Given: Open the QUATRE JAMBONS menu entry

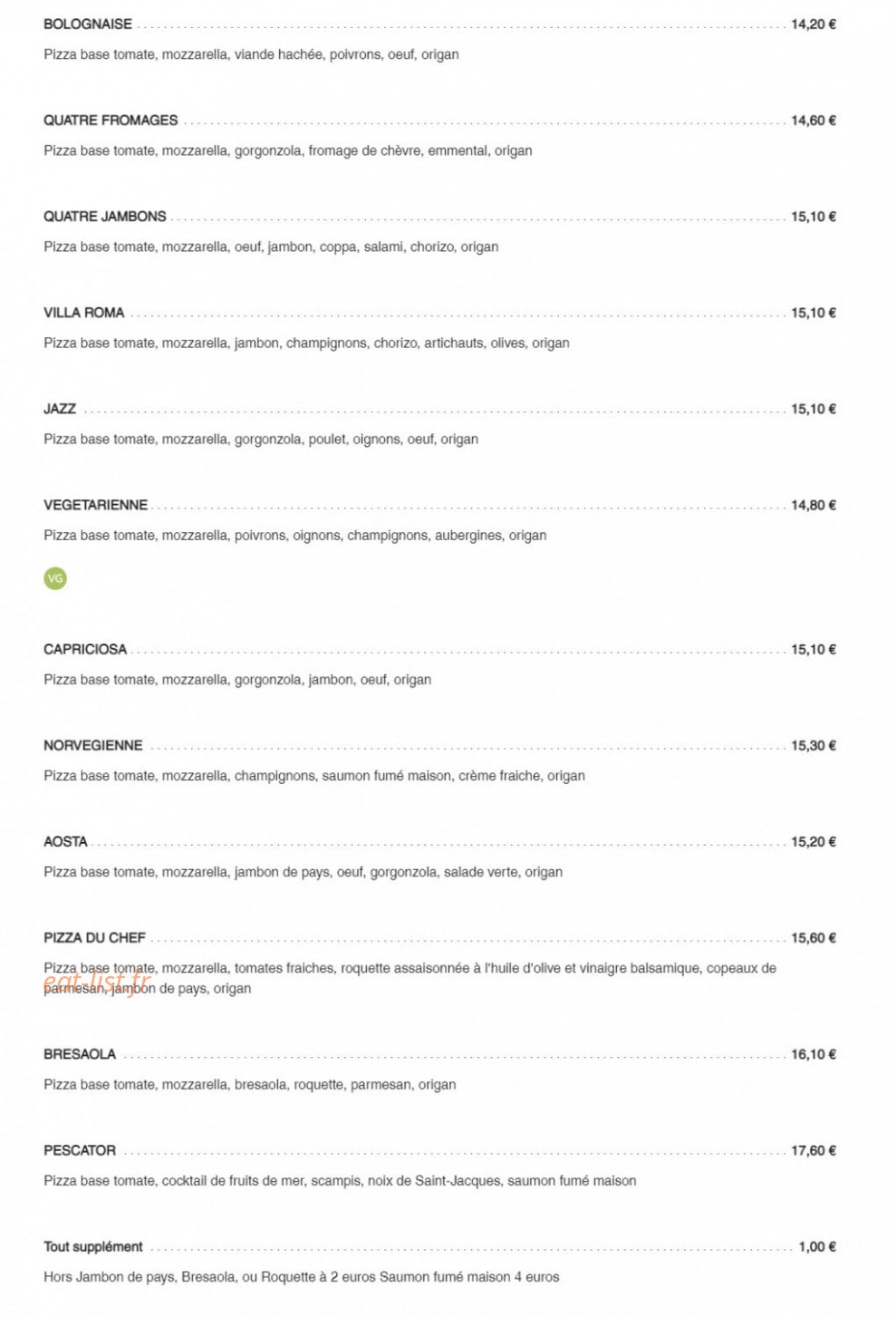Looking at the screenshot, I should 105,217.
